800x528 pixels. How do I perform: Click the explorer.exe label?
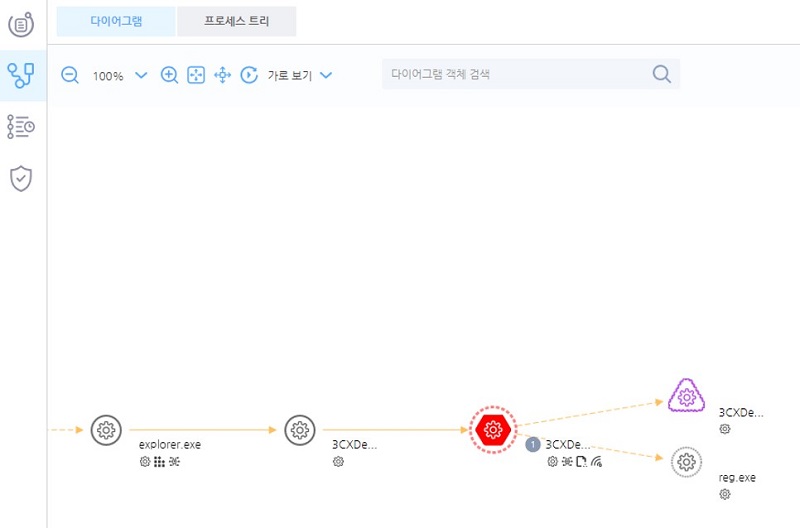[170, 444]
